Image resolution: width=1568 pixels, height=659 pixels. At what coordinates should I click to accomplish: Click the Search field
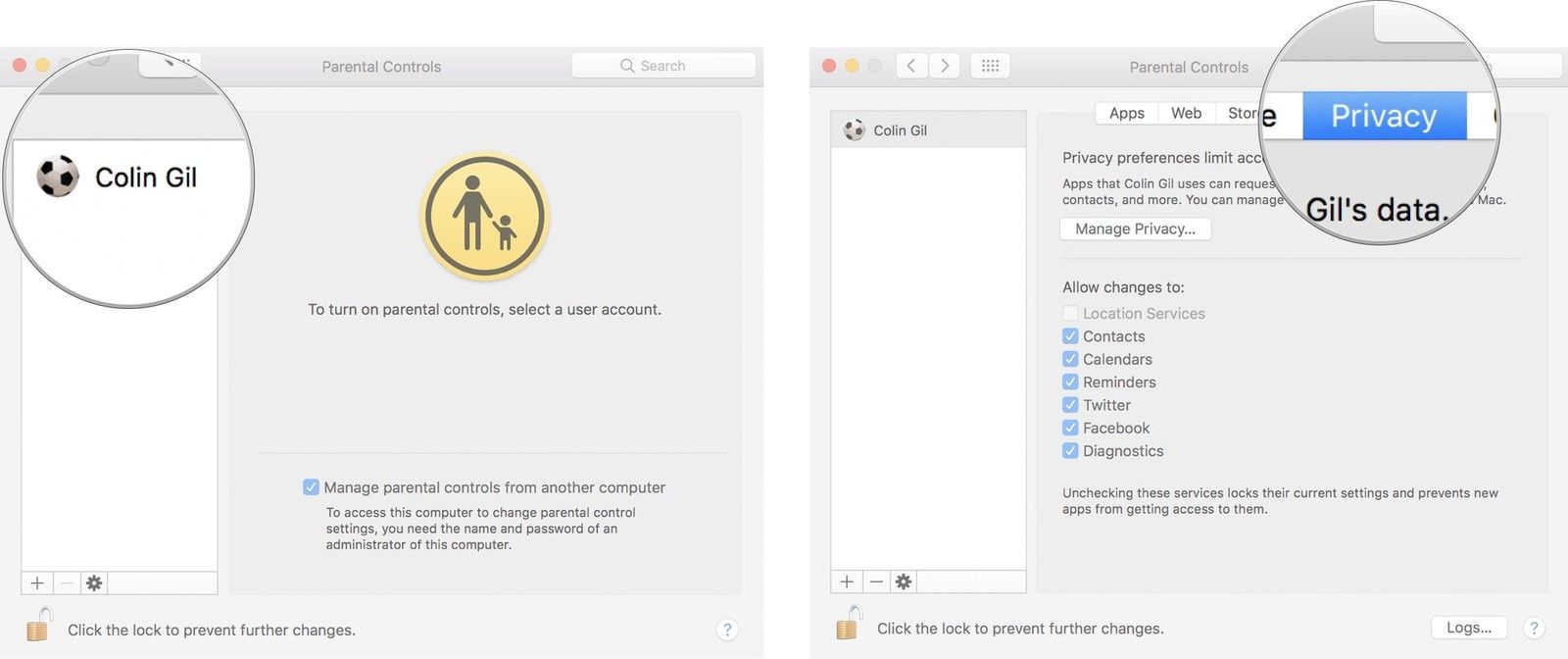[663, 66]
